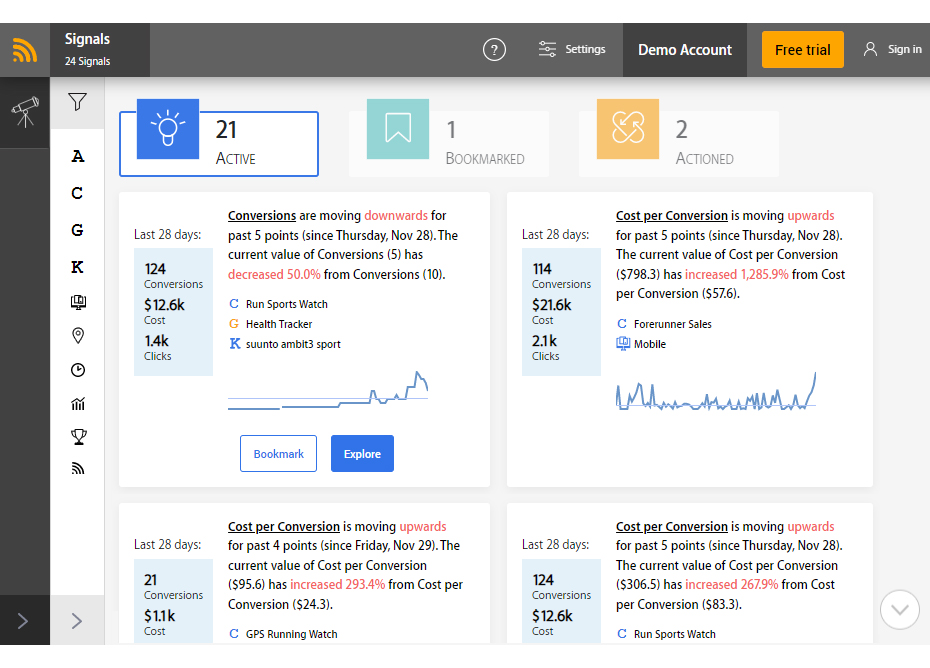The height and width of the screenshot is (668, 930).
Task: Click the 1.4k Clicks stat
Action: pyautogui.click(x=157, y=348)
